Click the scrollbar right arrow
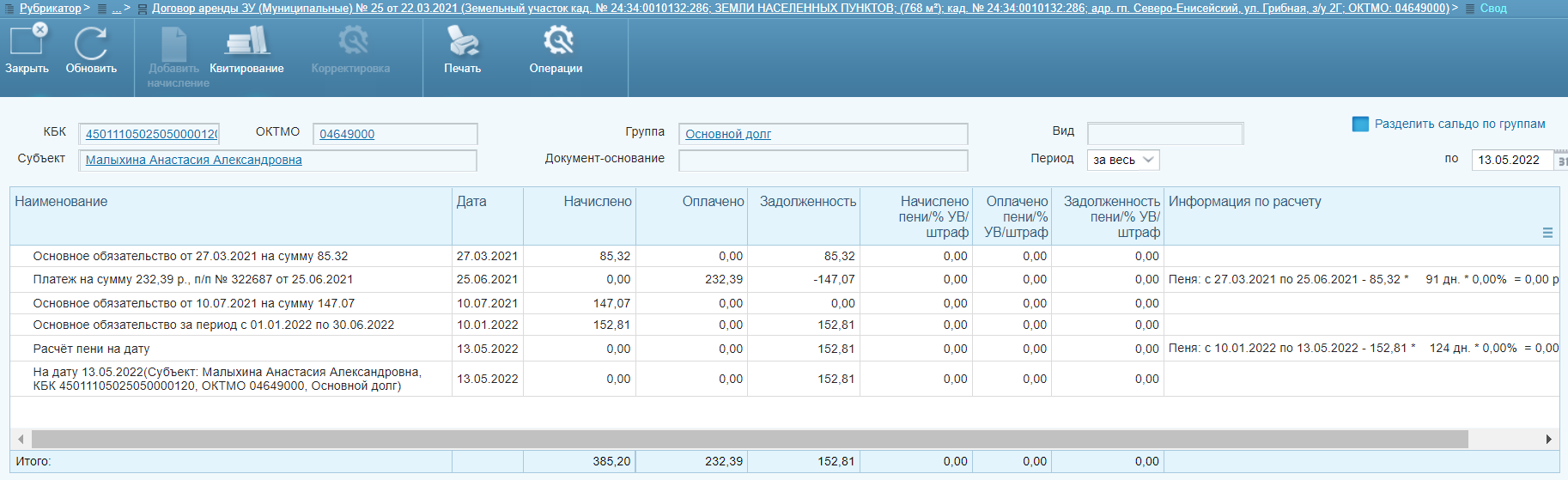The height and width of the screenshot is (480, 1568). [x=1548, y=439]
